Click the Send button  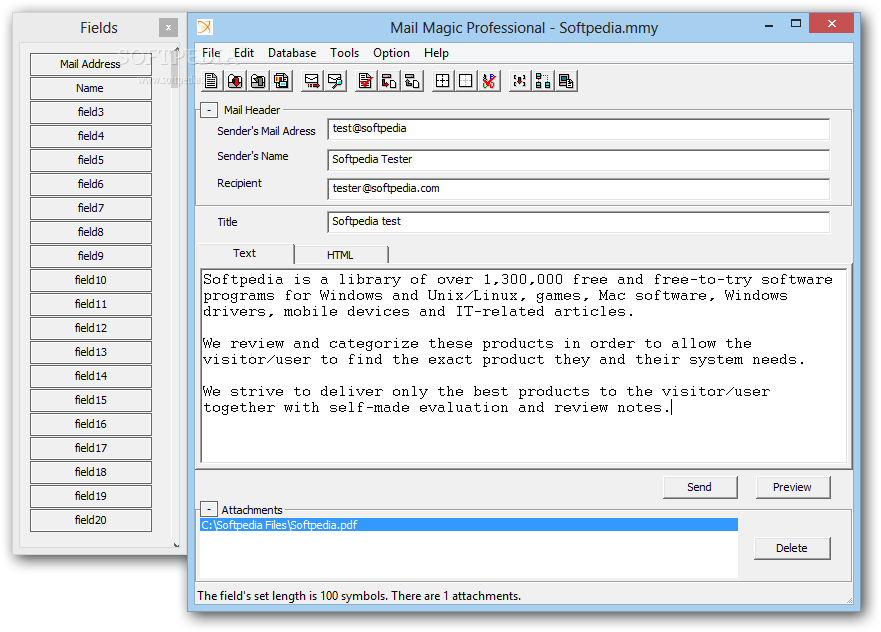(700, 487)
